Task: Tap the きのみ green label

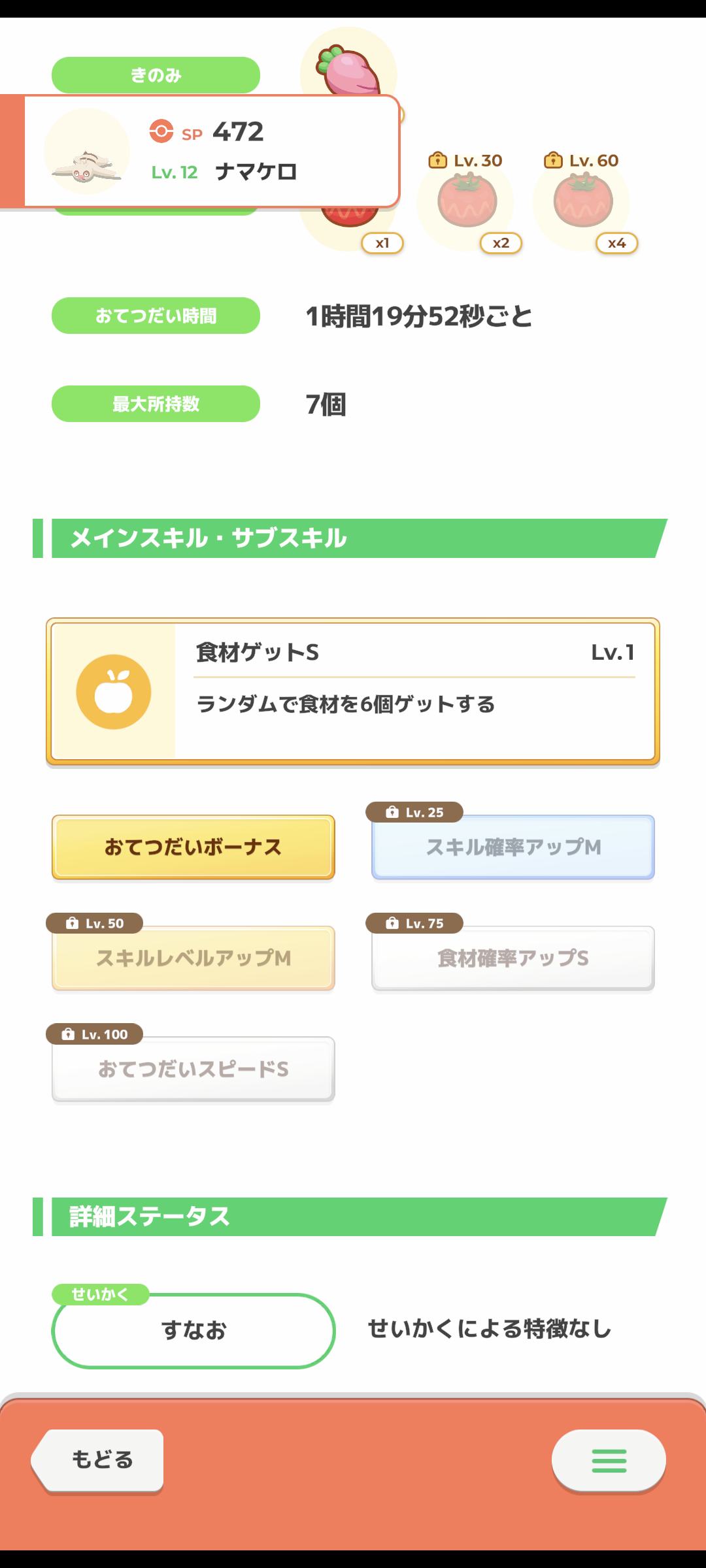Action: (x=156, y=75)
